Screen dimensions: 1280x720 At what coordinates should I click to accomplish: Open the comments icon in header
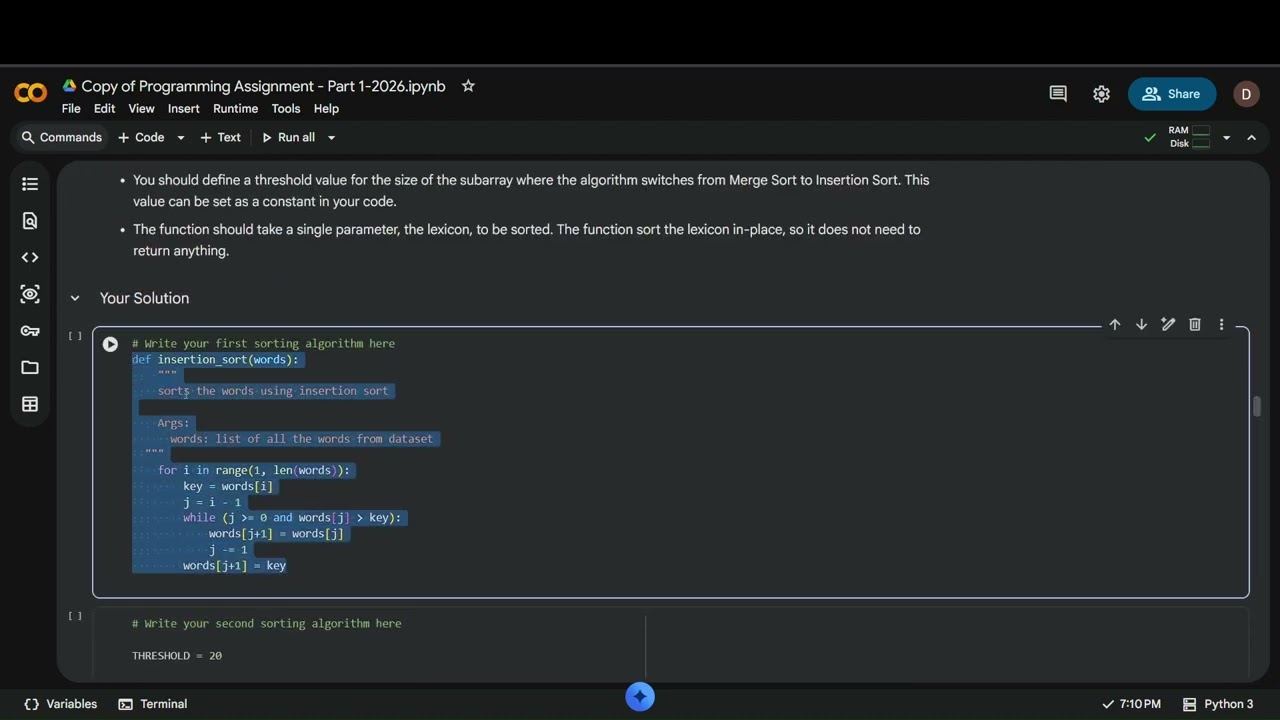[x=1058, y=94]
